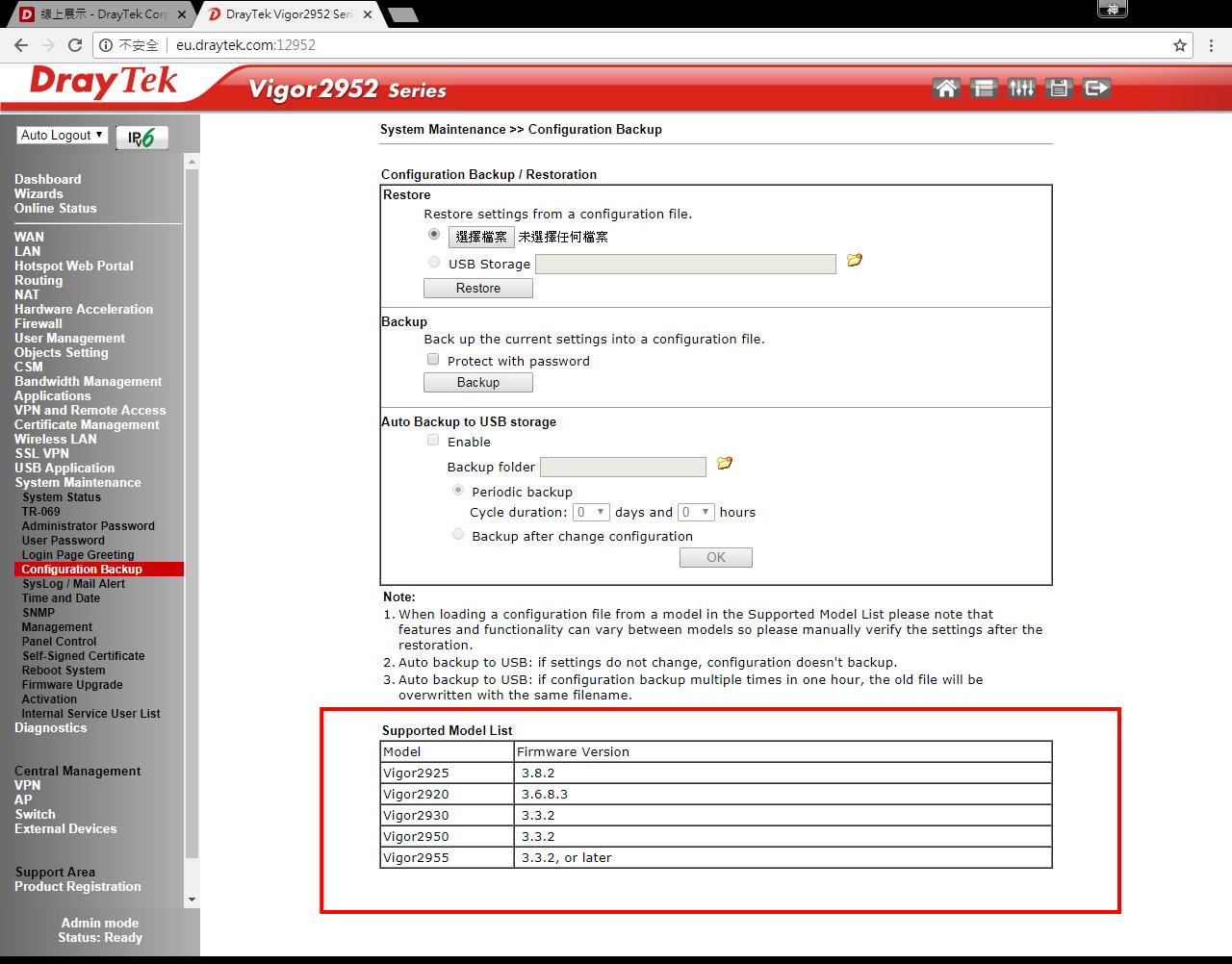Click the IPv6 icon button
This screenshot has height=964, width=1232.
coord(142,138)
